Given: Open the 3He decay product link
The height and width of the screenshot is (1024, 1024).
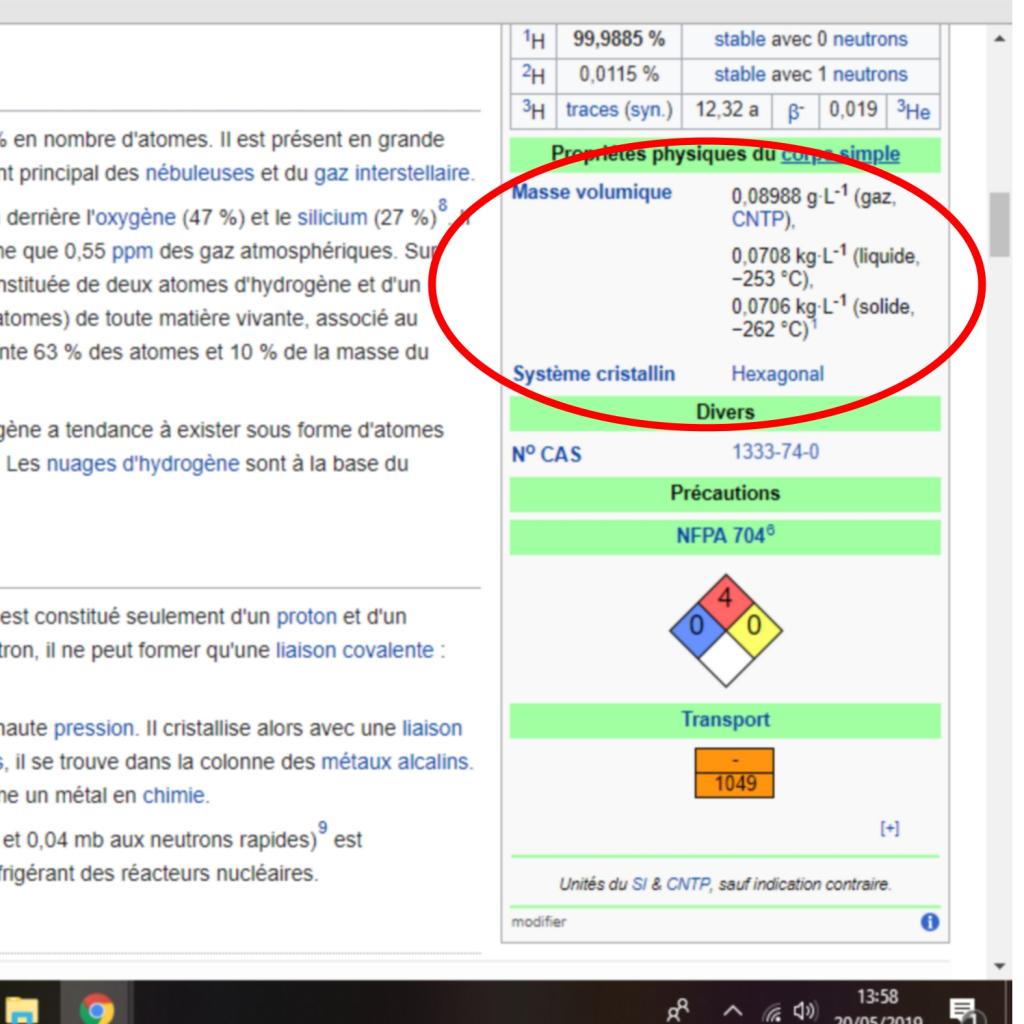Looking at the screenshot, I should (913, 110).
